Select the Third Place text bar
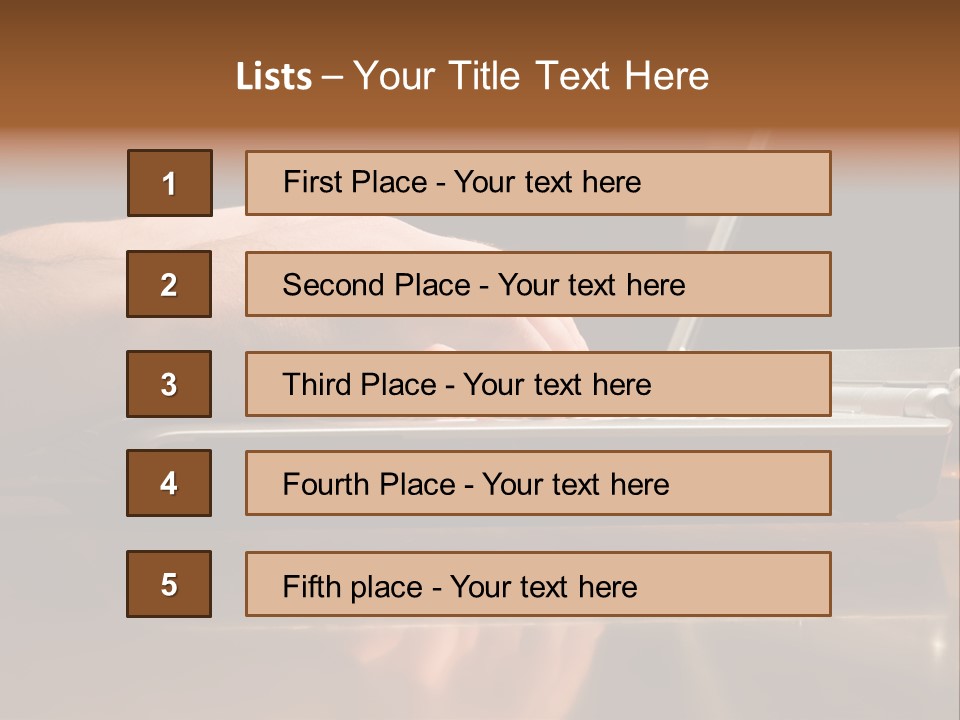 (538, 384)
